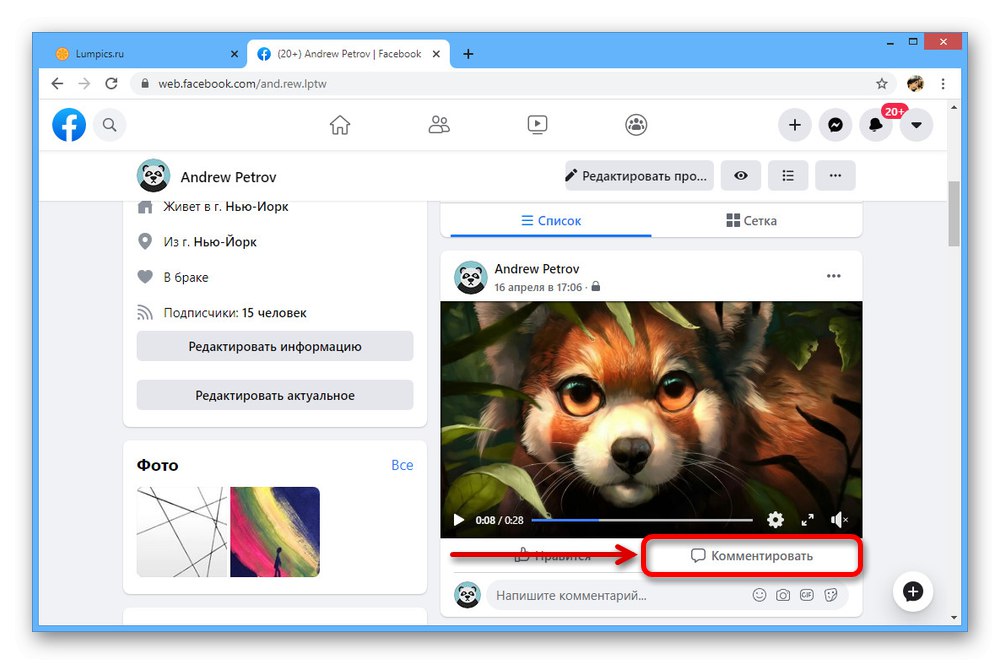Open profile more options three dots

pyautogui.click(x=835, y=175)
